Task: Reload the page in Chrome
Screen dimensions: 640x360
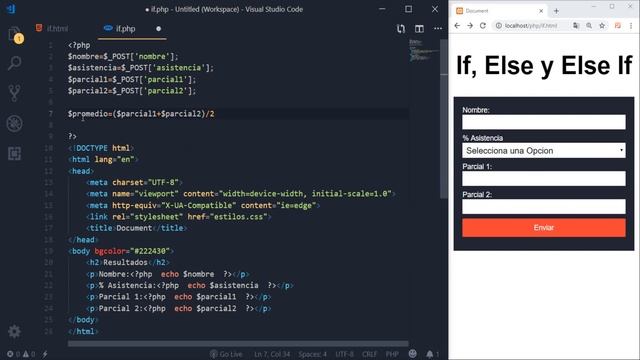Action: point(483,26)
